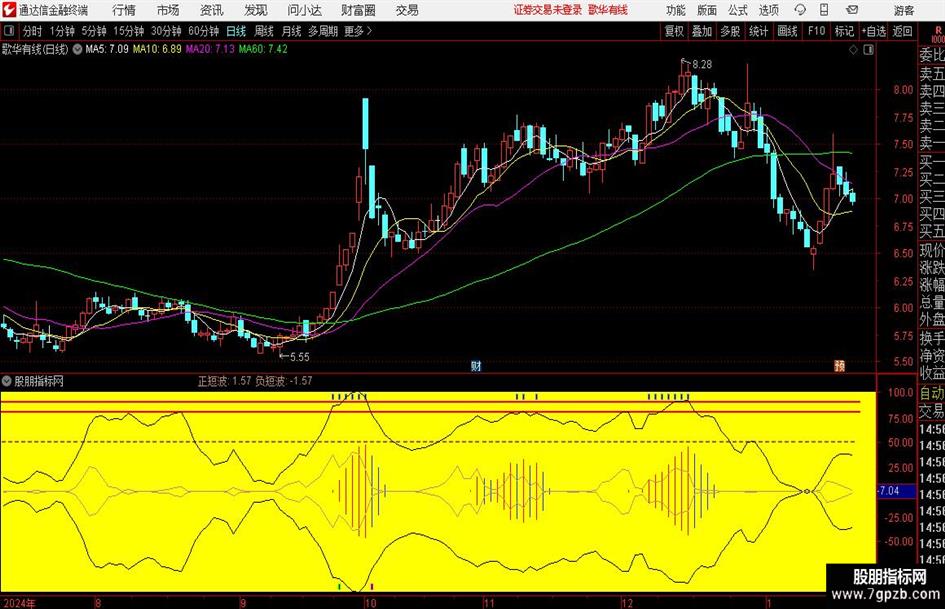
Task: Toggle the right info panel icon
Action: (868, 50)
